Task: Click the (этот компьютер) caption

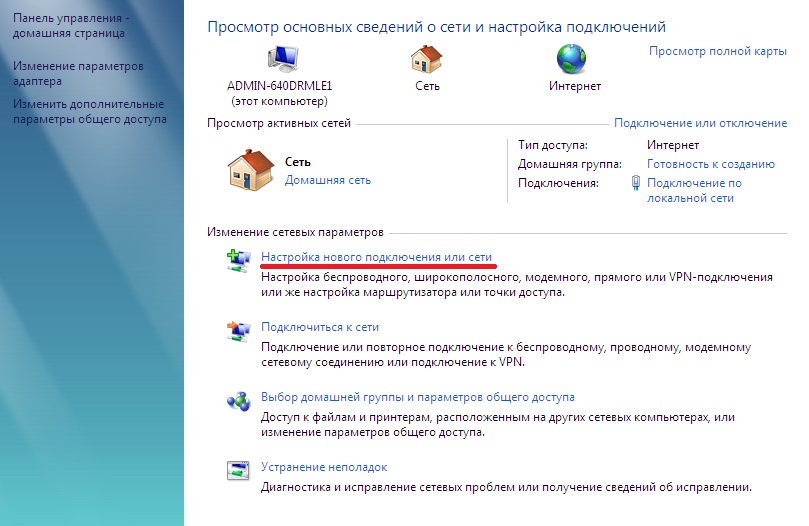Action: tap(280, 101)
